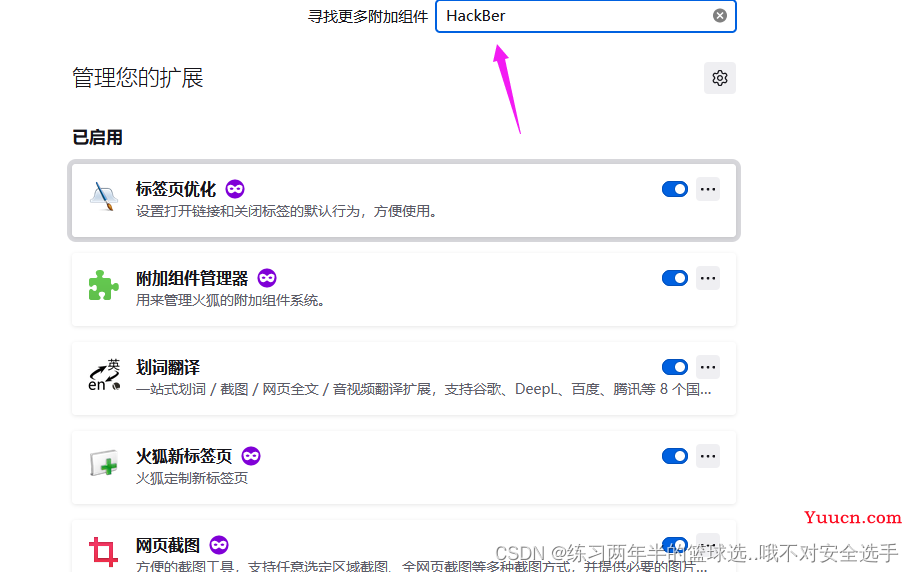Open more options for 标签页优化
914x572 pixels.
click(708, 189)
